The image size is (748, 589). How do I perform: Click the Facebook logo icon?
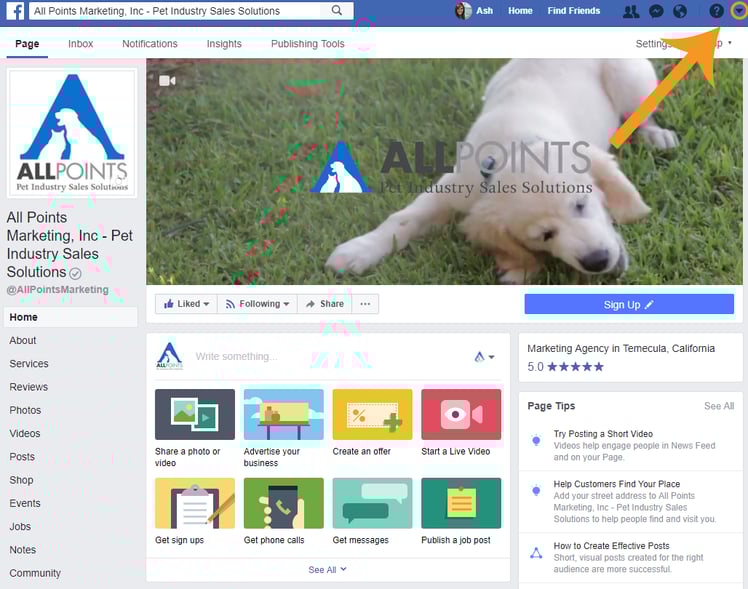pos(15,10)
